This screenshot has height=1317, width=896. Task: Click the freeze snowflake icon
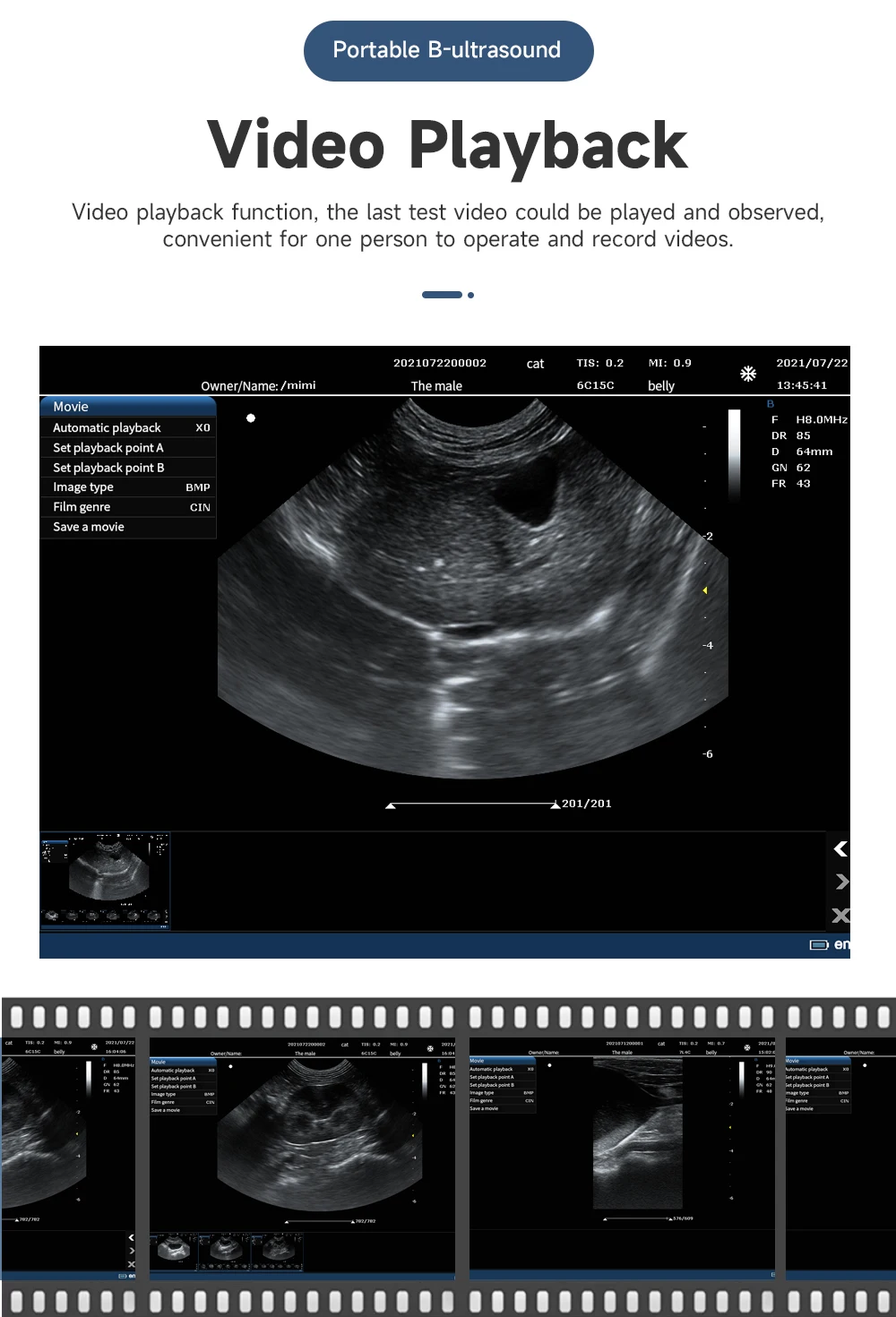(x=748, y=374)
